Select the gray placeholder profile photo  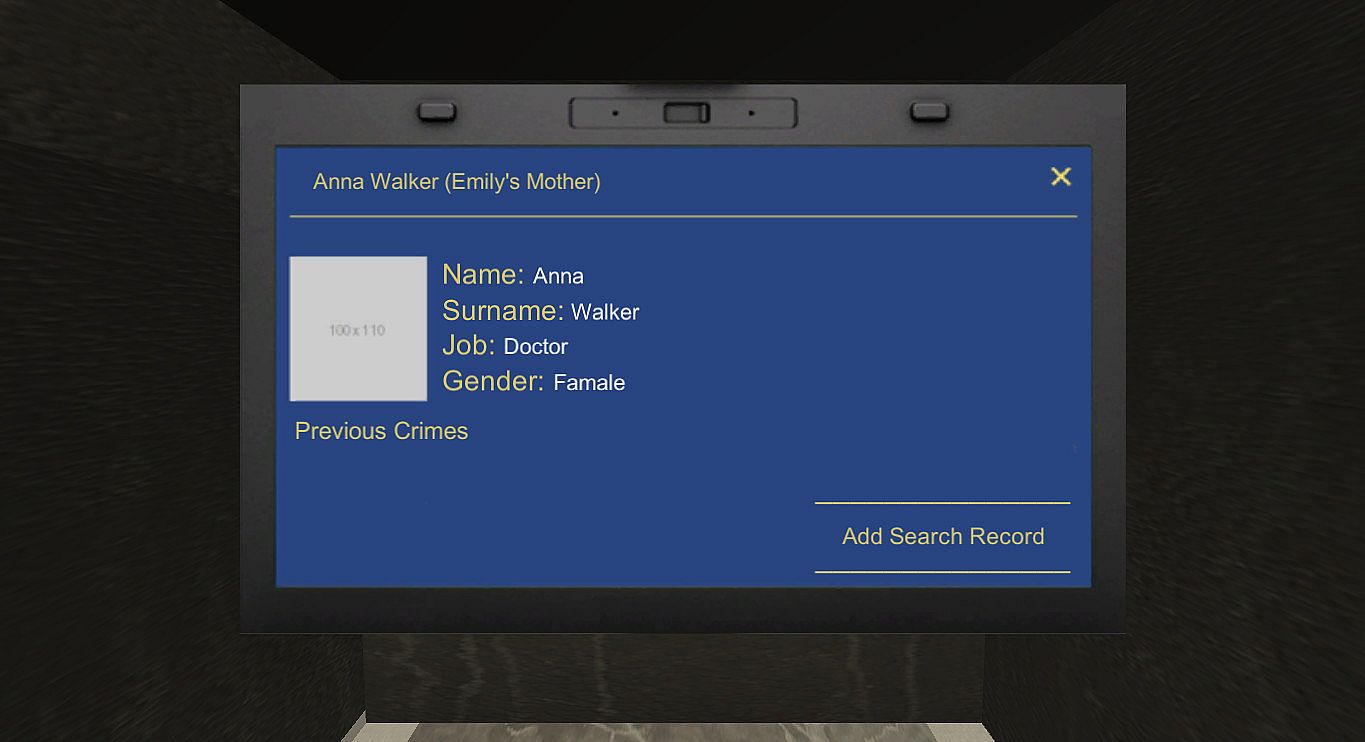[358, 329]
